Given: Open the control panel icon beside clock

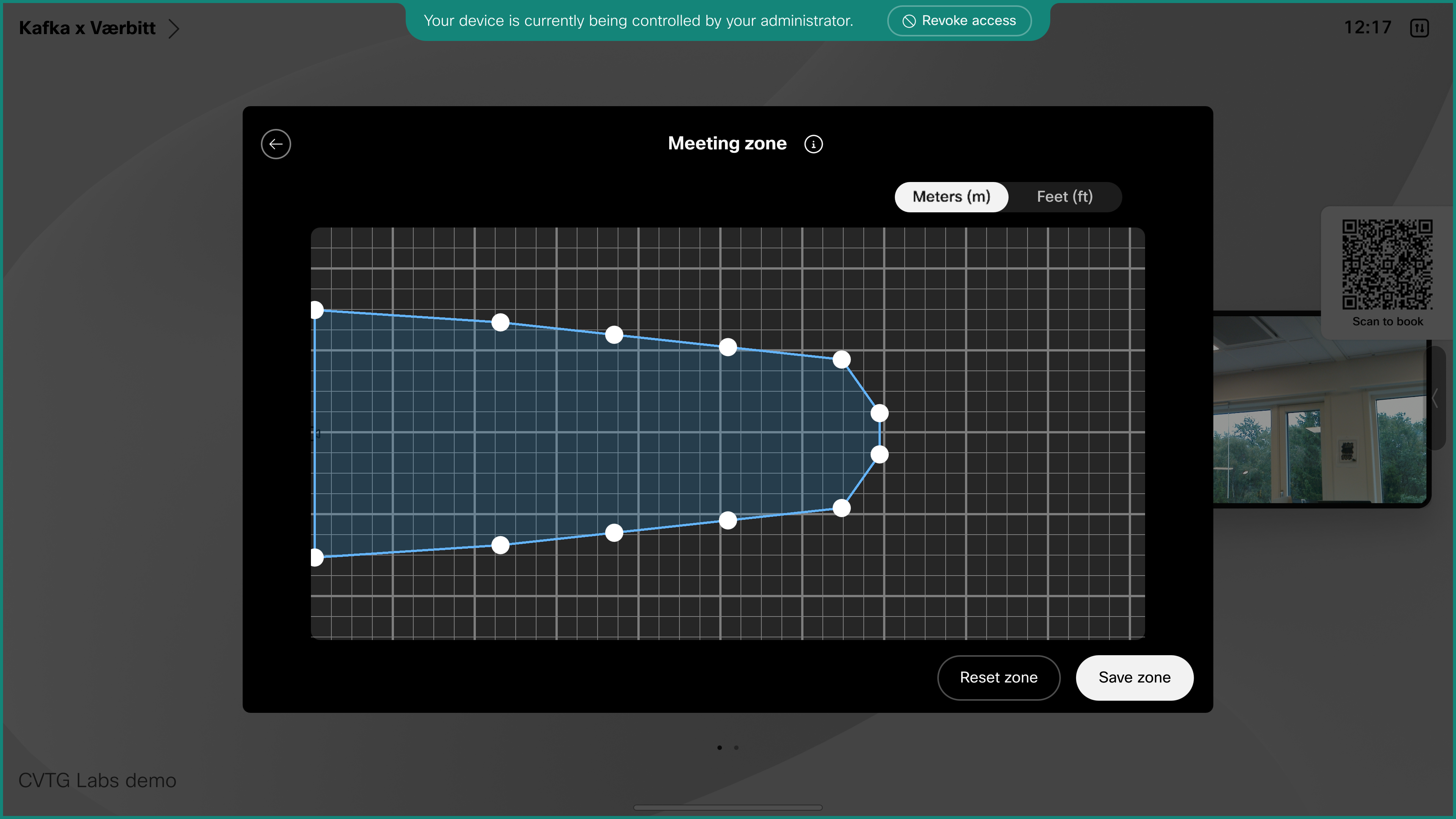Looking at the screenshot, I should click(1419, 28).
